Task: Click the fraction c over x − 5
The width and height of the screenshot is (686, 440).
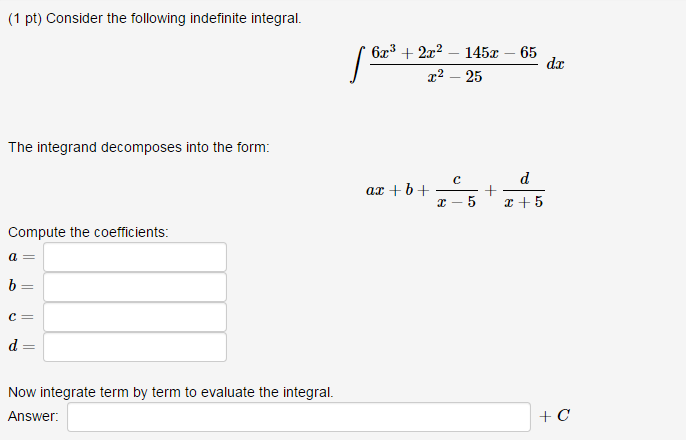Action: click(x=457, y=190)
